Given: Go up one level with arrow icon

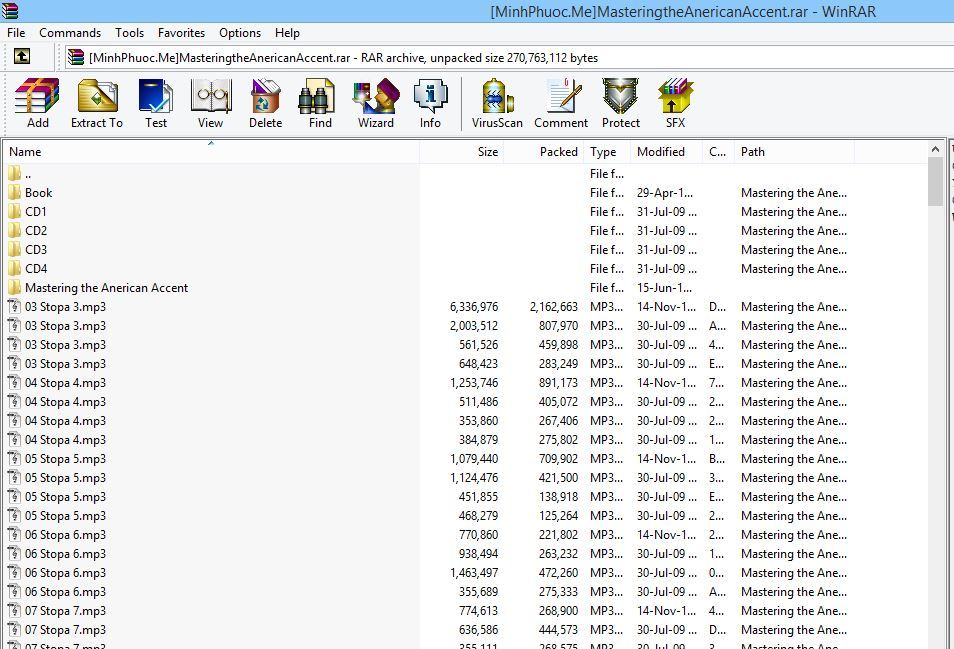Looking at the screenshot, I should click(x=22, y=57).
